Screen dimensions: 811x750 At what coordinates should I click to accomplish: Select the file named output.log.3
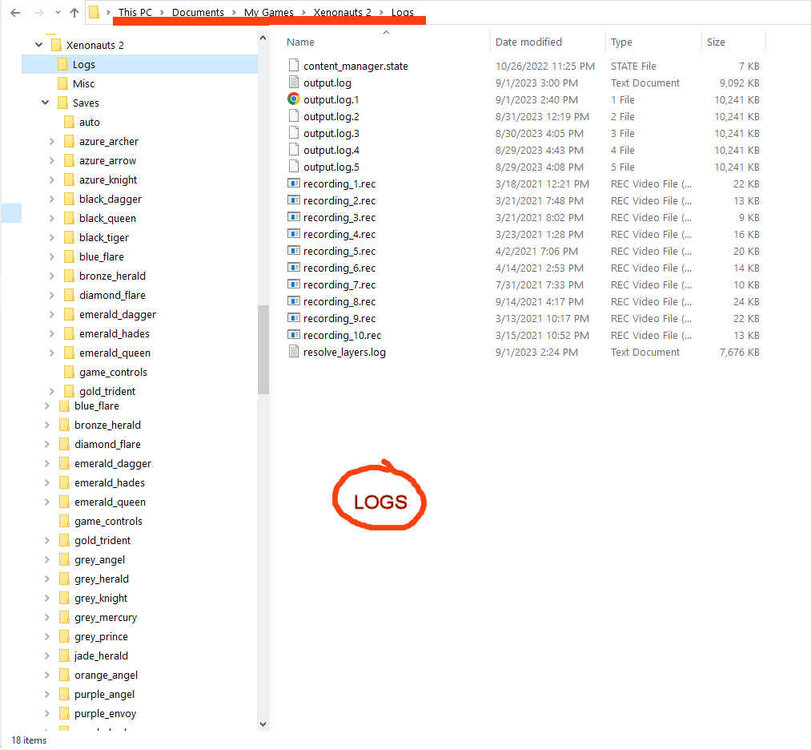(x=331, y=133)
